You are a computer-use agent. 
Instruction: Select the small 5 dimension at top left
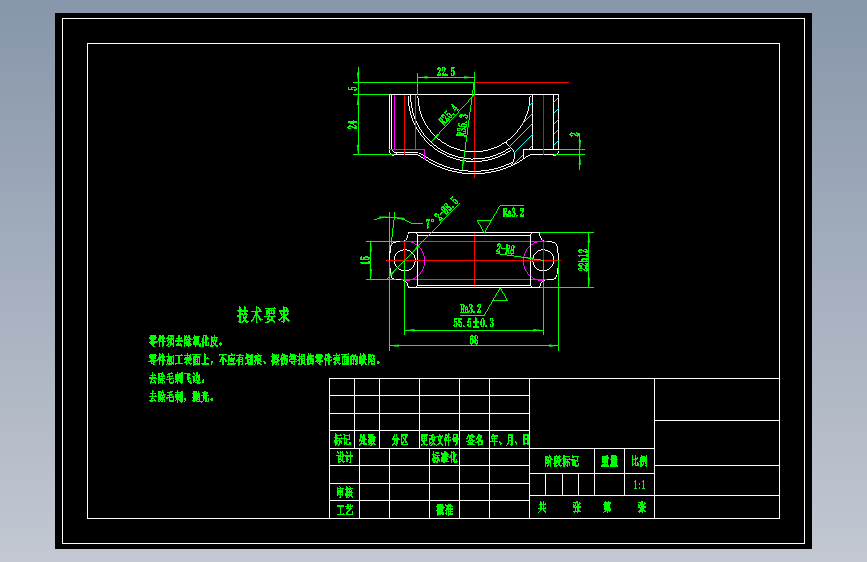[x=352, y=88]
